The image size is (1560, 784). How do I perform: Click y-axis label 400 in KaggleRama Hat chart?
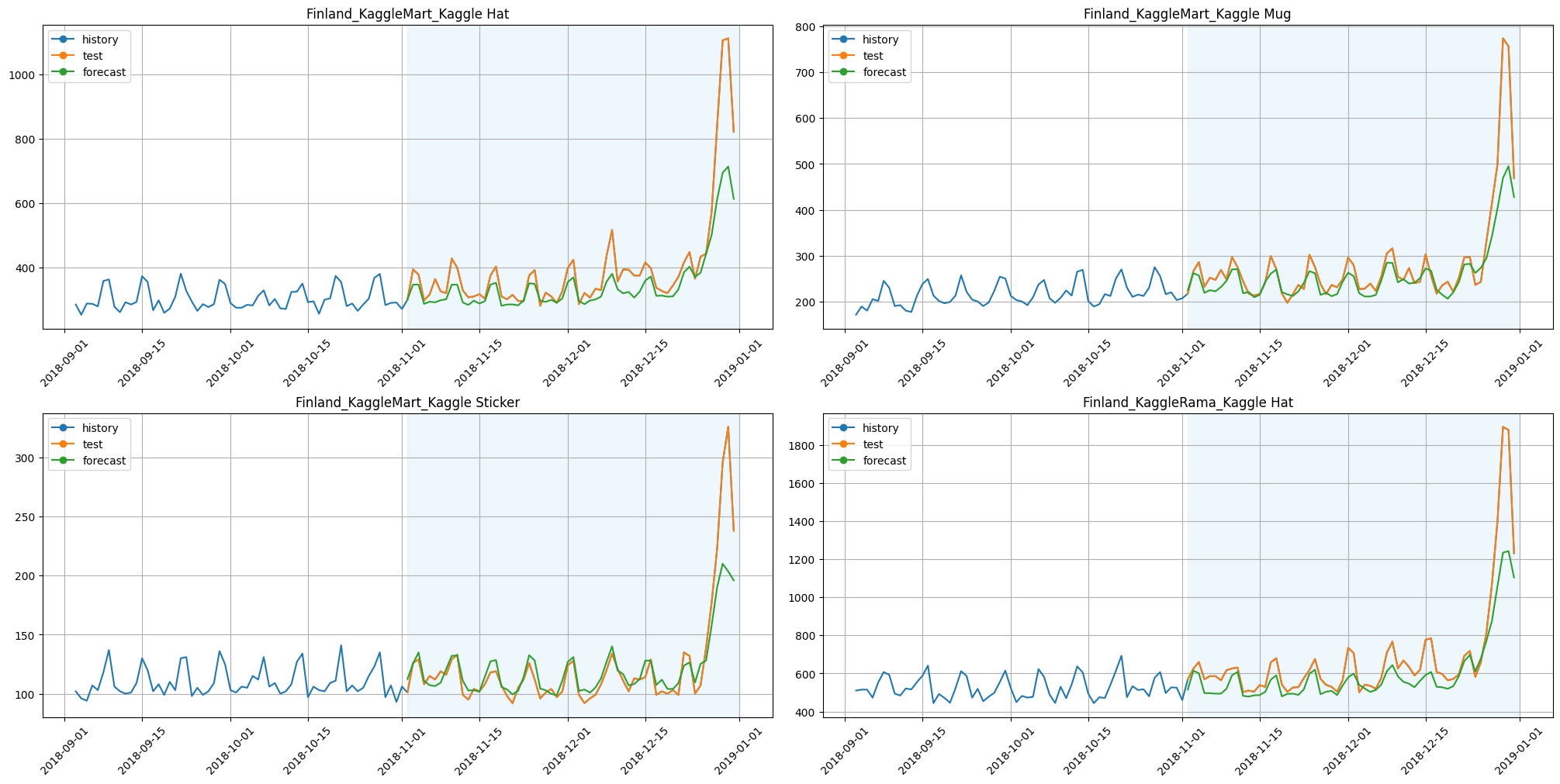807,712
